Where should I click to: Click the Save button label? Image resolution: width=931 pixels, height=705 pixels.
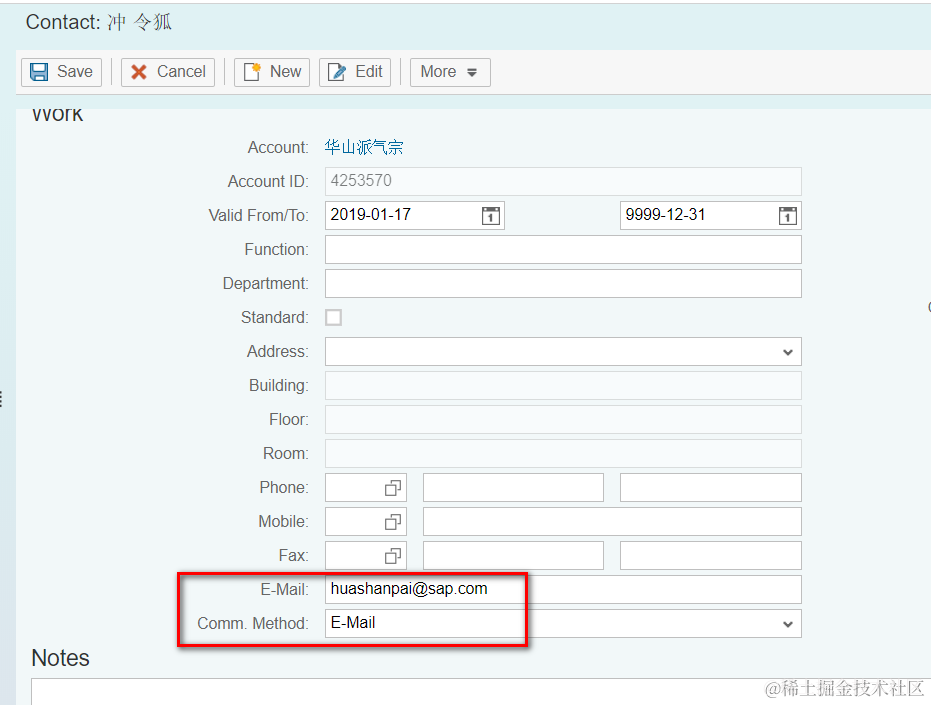pyautogui.click(x=75, y=72)
